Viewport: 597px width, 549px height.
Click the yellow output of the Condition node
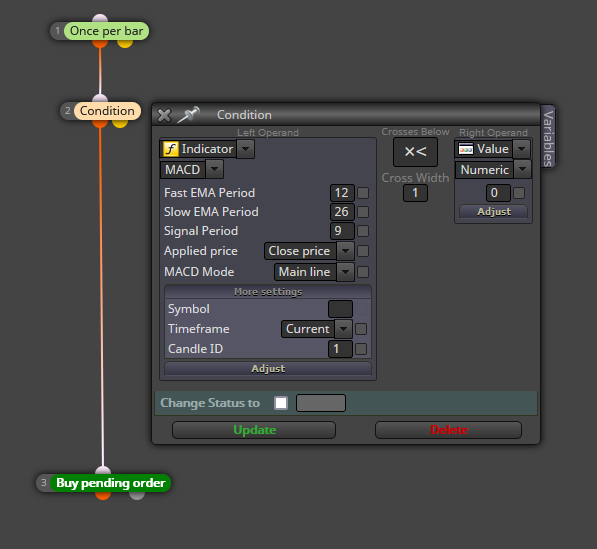point(120,123)
